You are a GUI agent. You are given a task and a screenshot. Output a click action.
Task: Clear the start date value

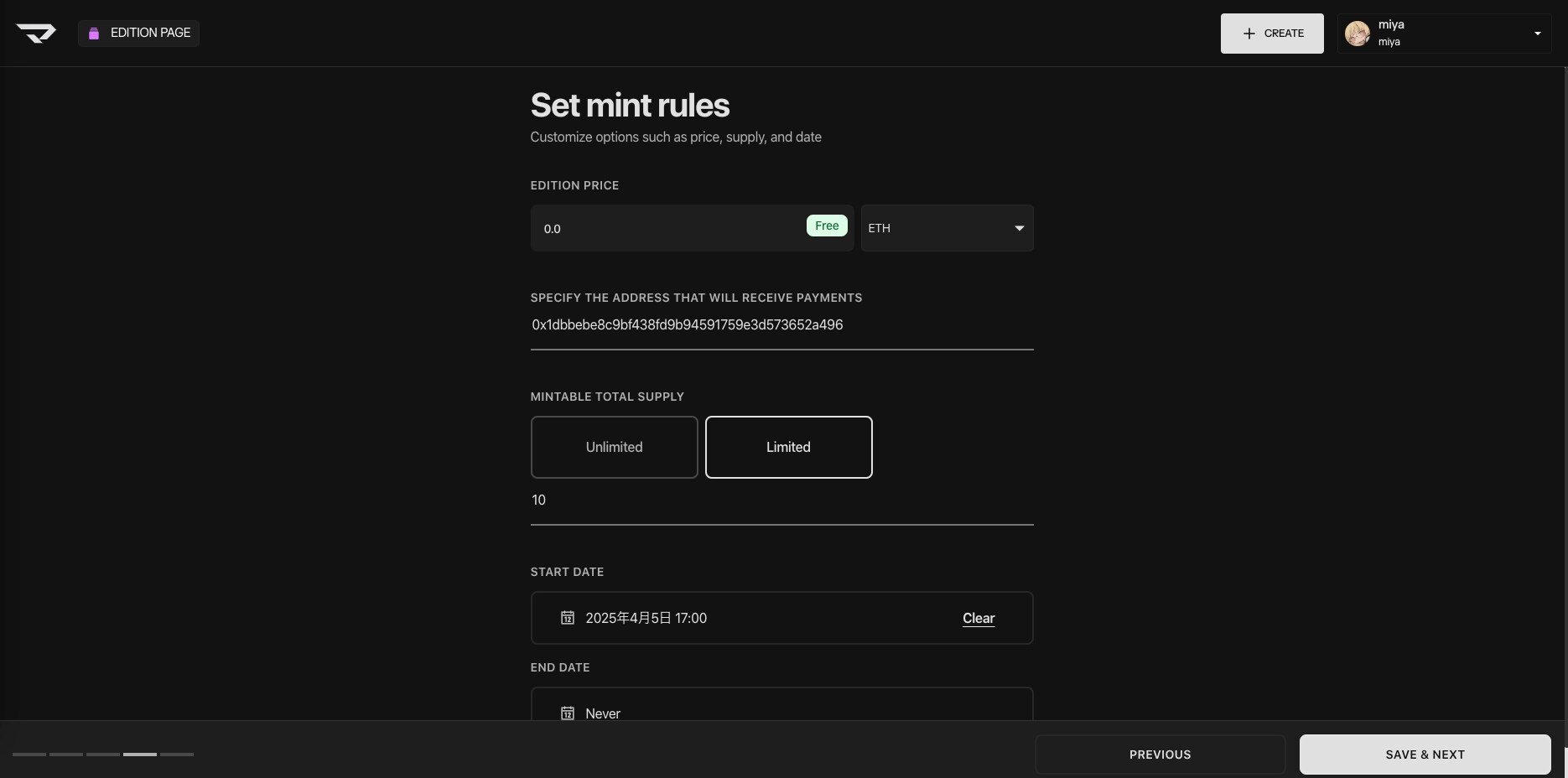click(x=978, y=618)
